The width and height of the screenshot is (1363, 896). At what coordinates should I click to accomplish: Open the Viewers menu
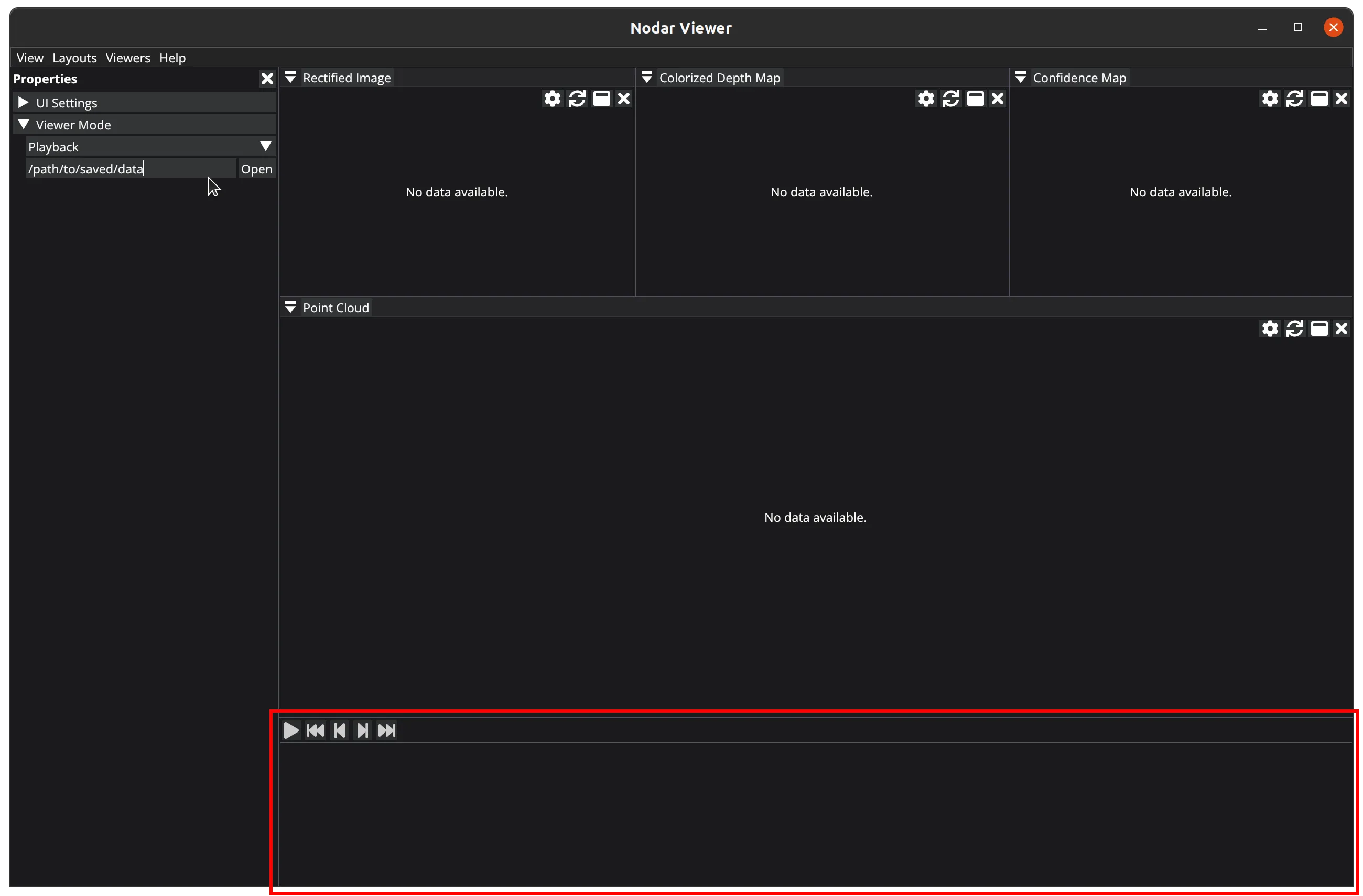coord(128,58)
